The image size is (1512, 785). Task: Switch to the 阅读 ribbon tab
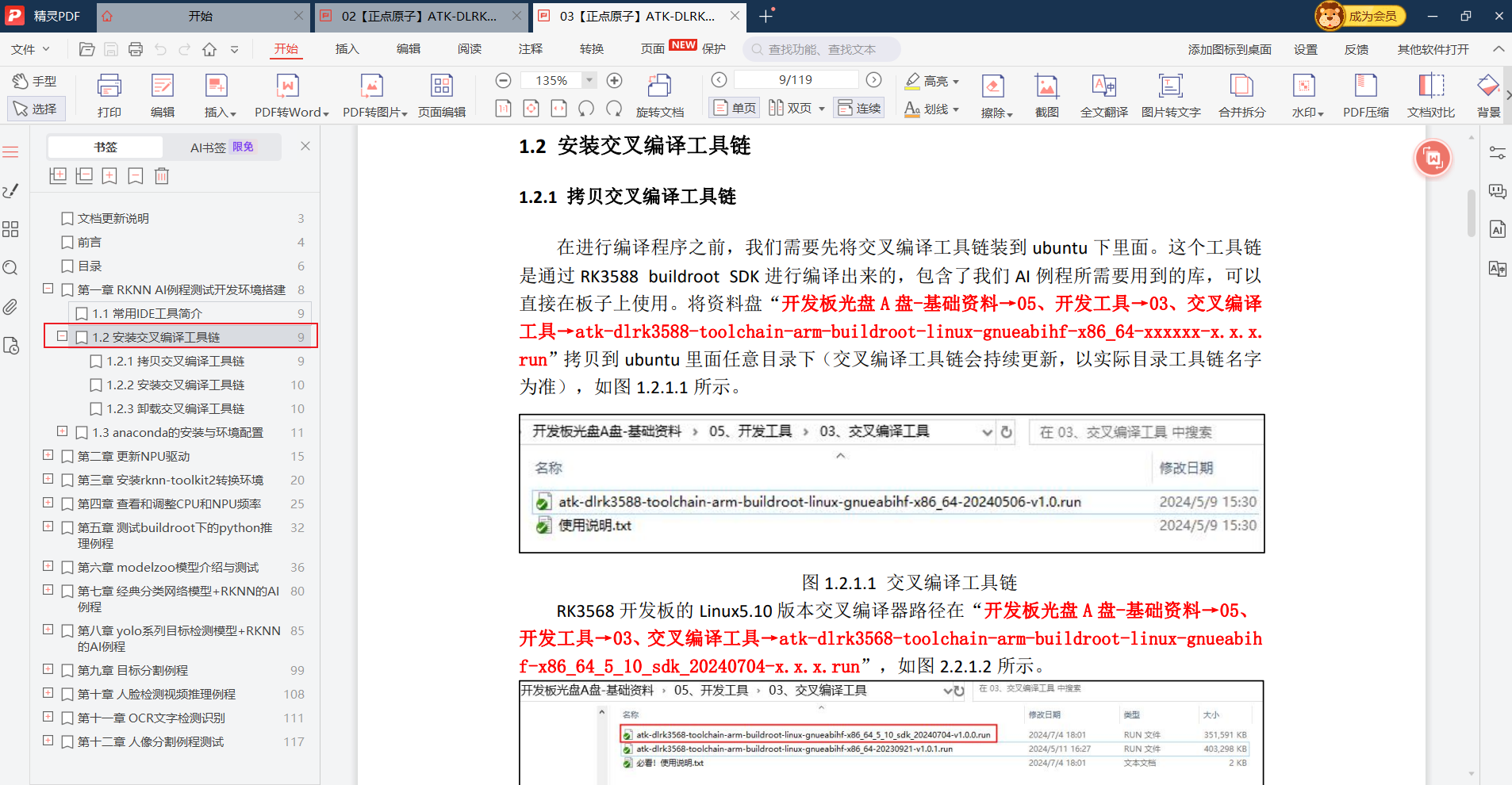tap(469, 49)
